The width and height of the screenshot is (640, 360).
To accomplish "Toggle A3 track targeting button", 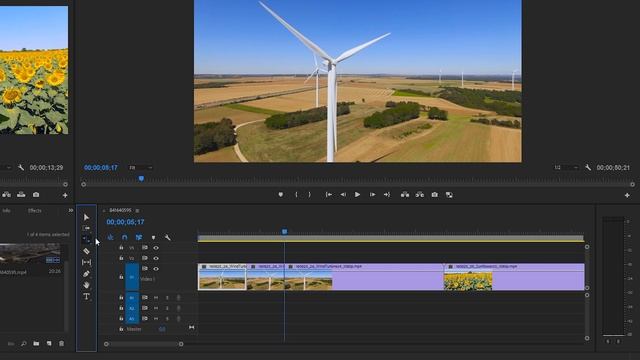I will click(x=132, y=319).
